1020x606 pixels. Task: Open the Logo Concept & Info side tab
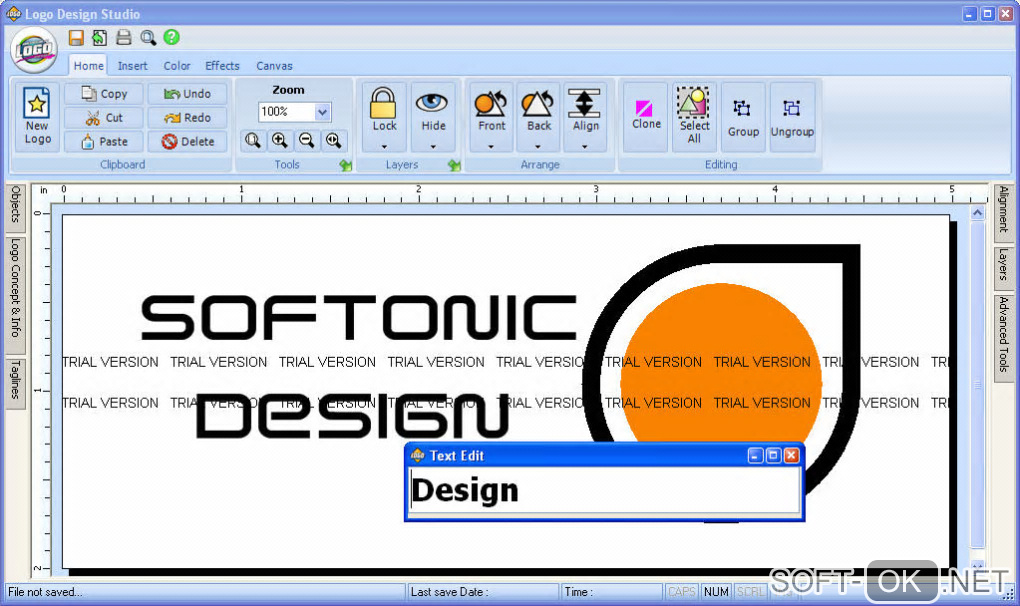tap(16, 294)
